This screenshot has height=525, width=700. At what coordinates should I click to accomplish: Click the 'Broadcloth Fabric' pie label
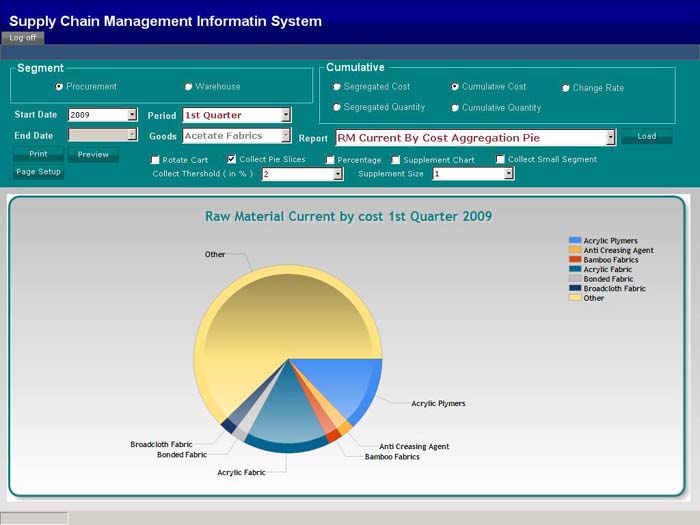pyautogui.click(x=161, y=445)
